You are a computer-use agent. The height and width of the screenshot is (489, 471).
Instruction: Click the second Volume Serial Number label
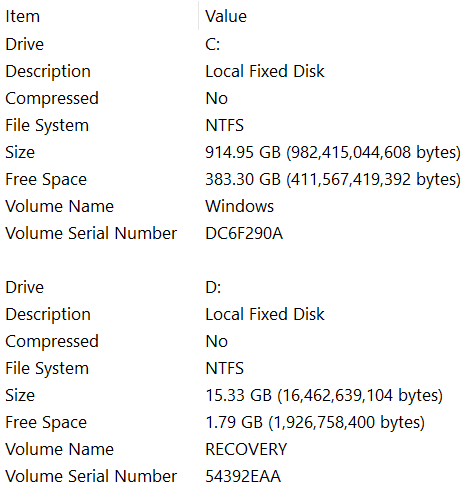[x=91, y=476]
